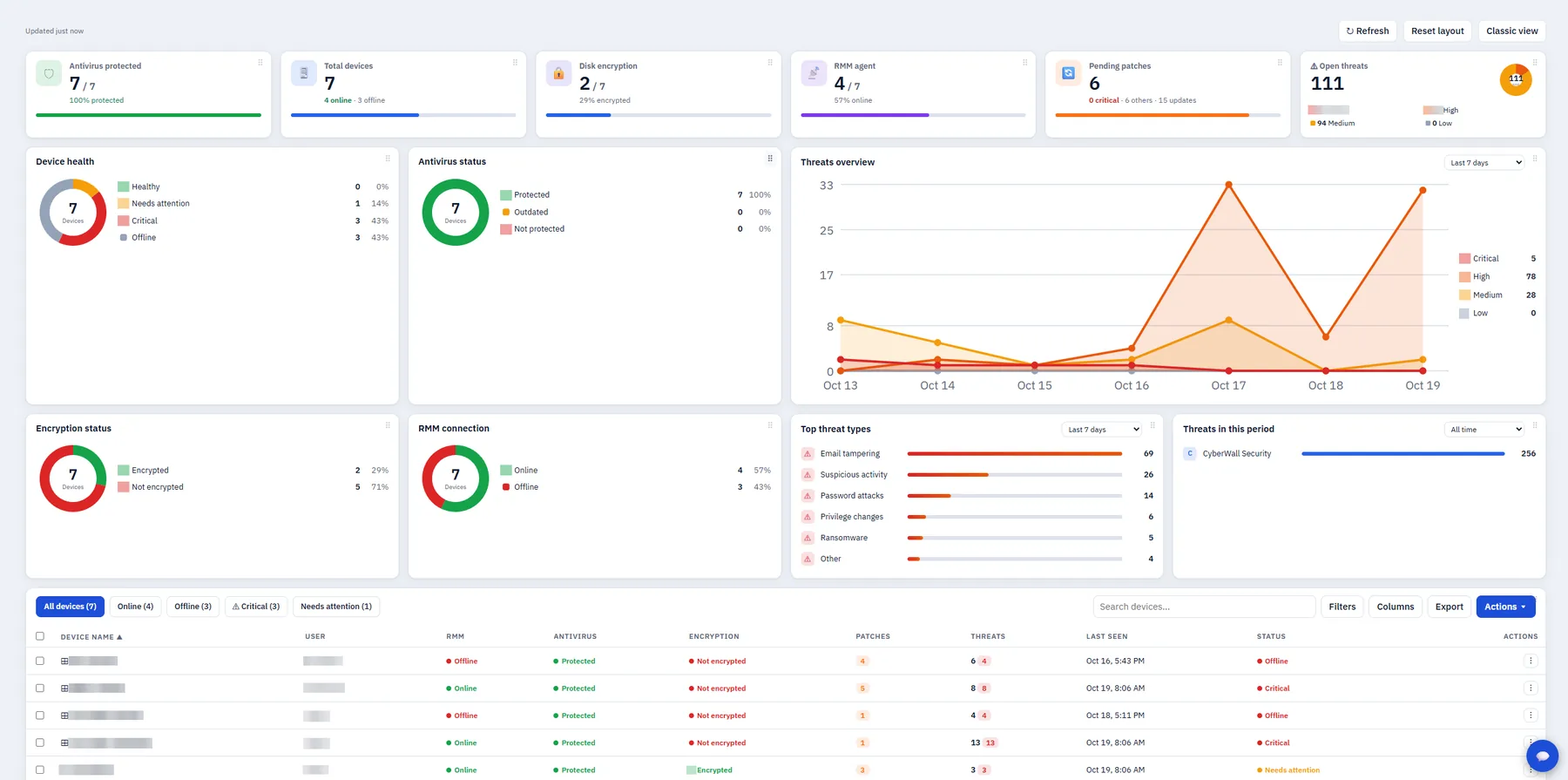Click the Low legend swatch in Threats overview
The image size is (1568, 780).
(x=1464, y=314)
